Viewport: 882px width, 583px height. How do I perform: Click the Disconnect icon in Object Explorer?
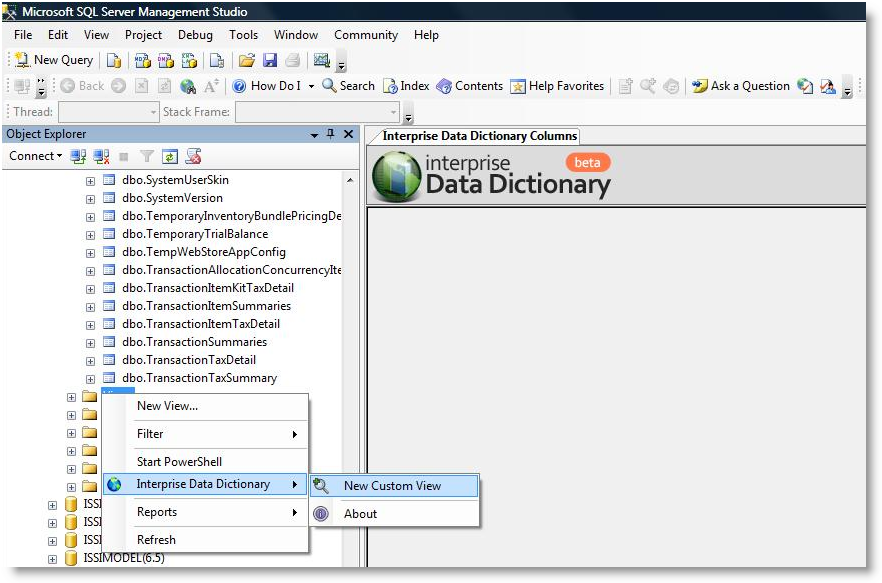101,156
